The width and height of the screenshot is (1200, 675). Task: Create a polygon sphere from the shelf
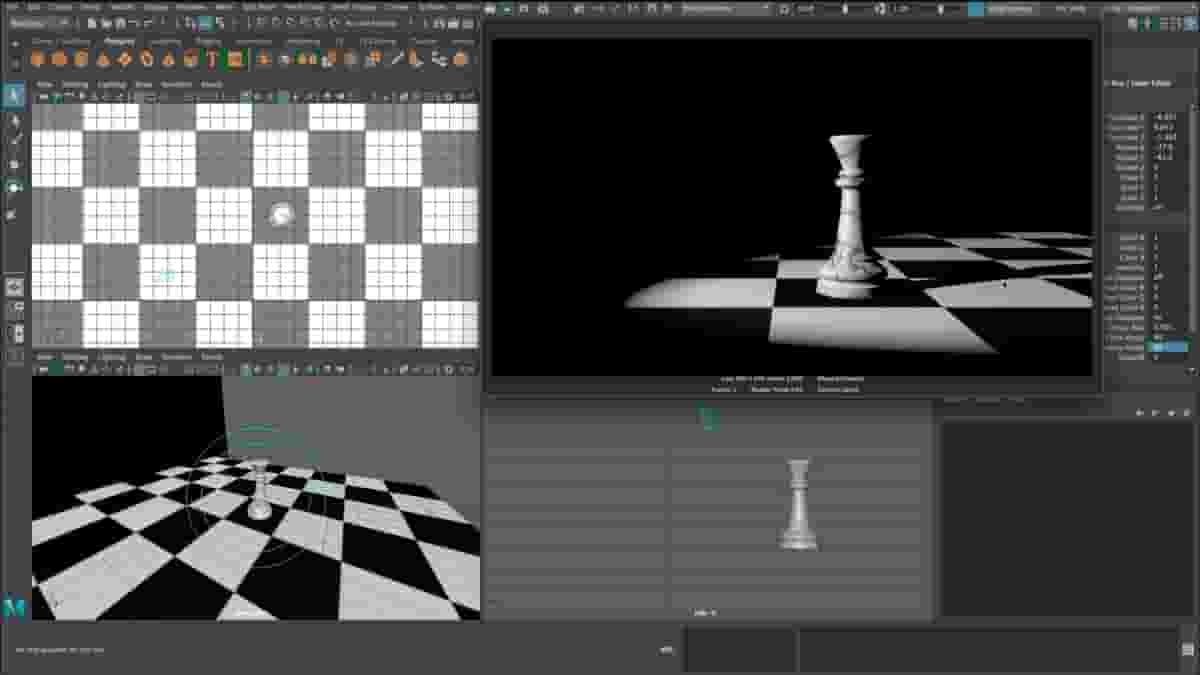38,57
